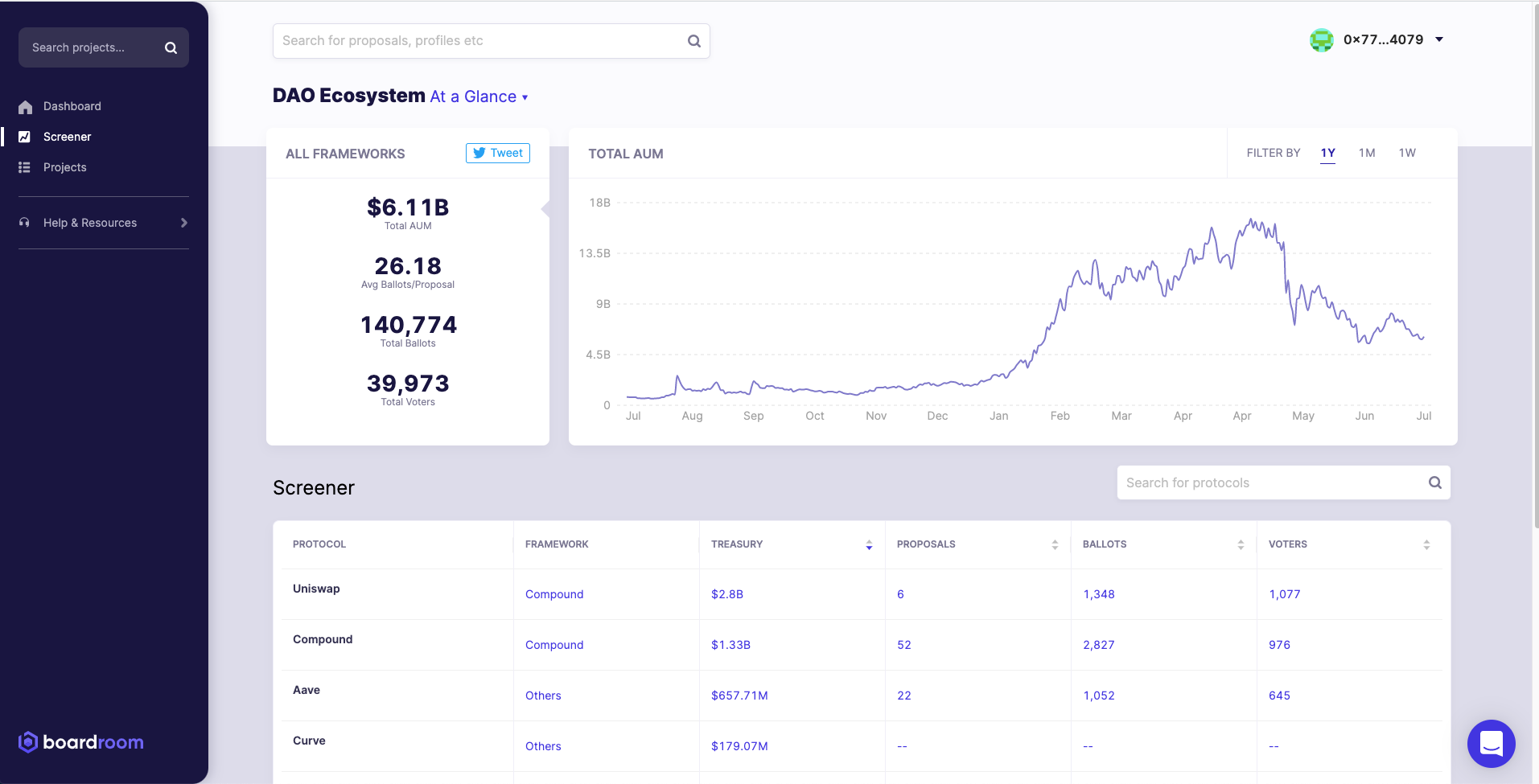The height and width of the screenshot is (784, 1539).
Task: Click the Tweet button
Action: [x=497, y=153]
